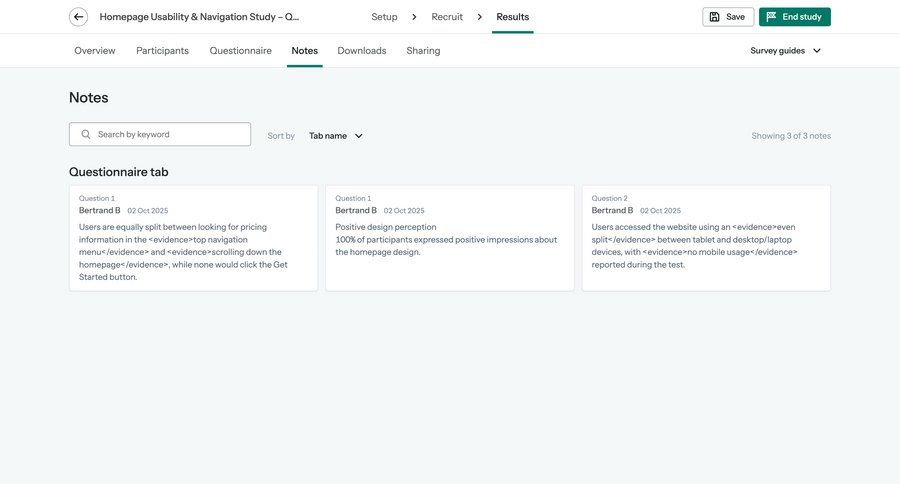Go to the Sharing tab

(423, 51)
